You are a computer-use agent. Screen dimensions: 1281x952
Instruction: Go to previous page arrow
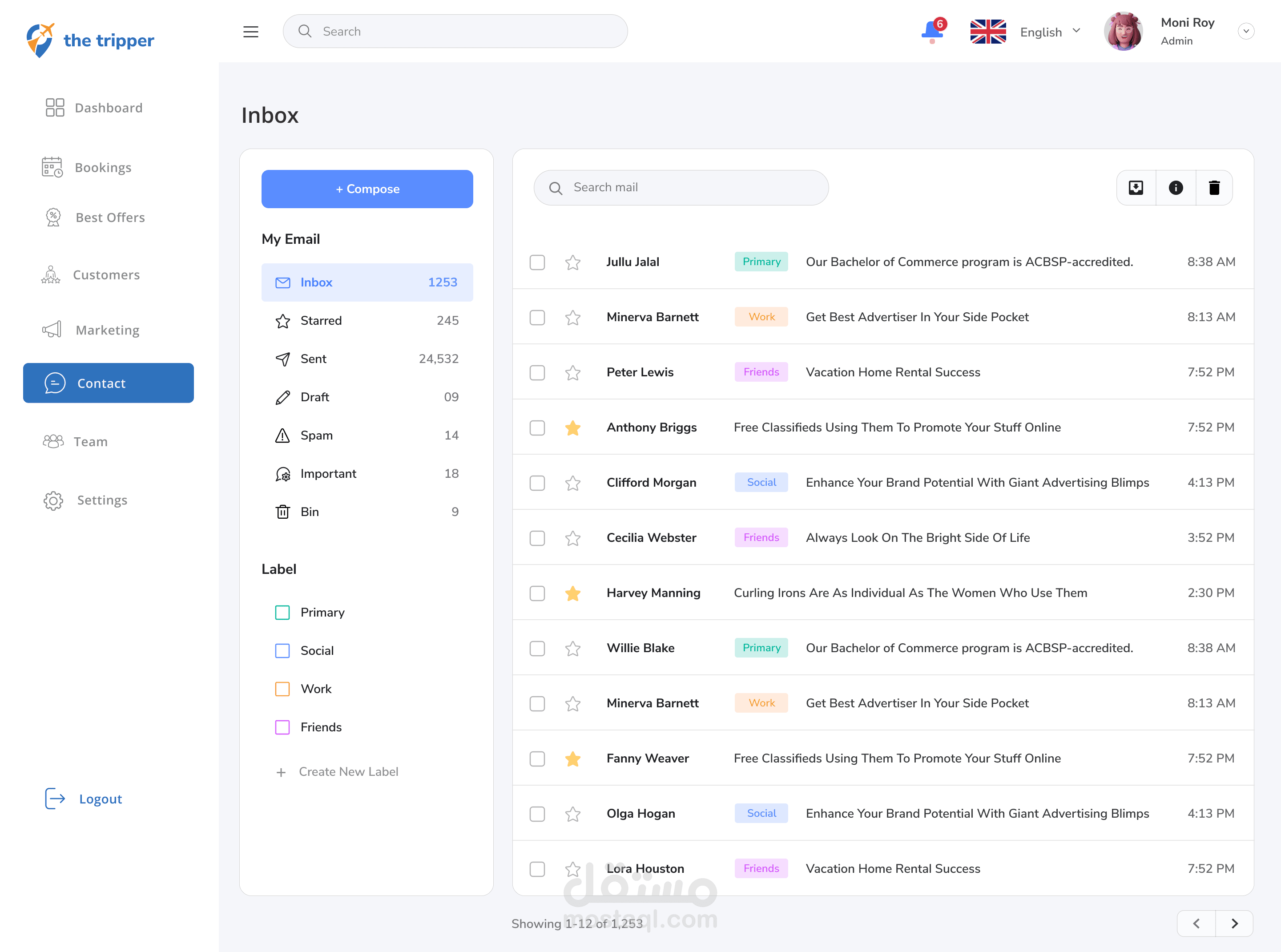point(1196,924)
